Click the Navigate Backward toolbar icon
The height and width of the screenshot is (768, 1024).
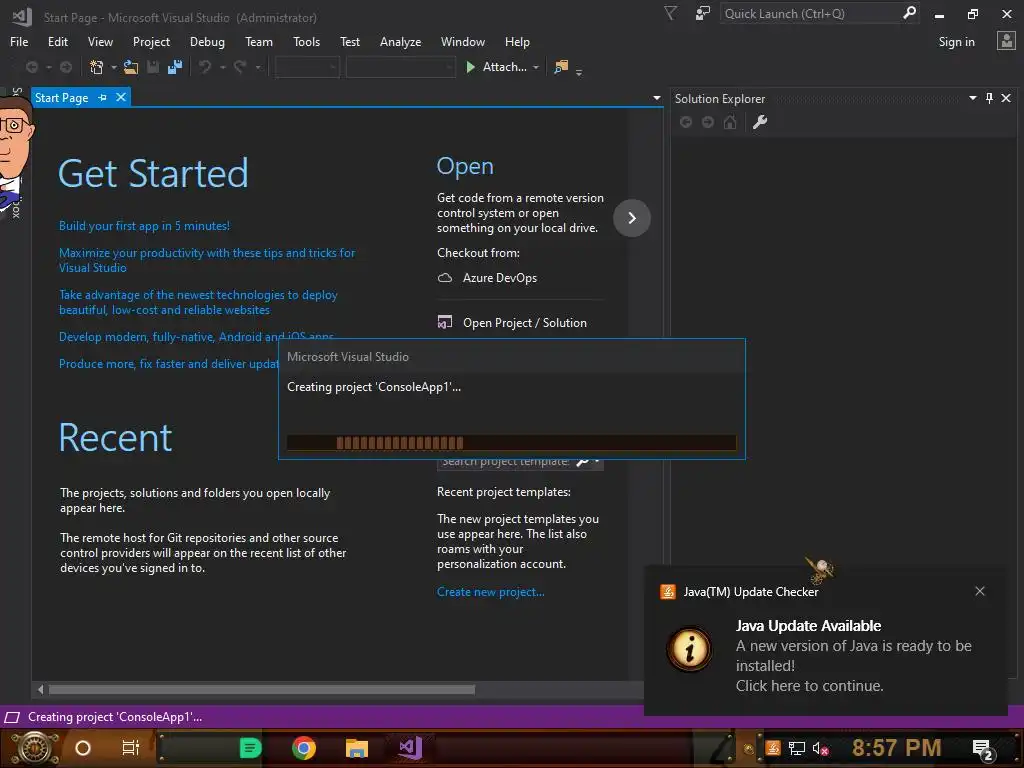tap(31, 67)
